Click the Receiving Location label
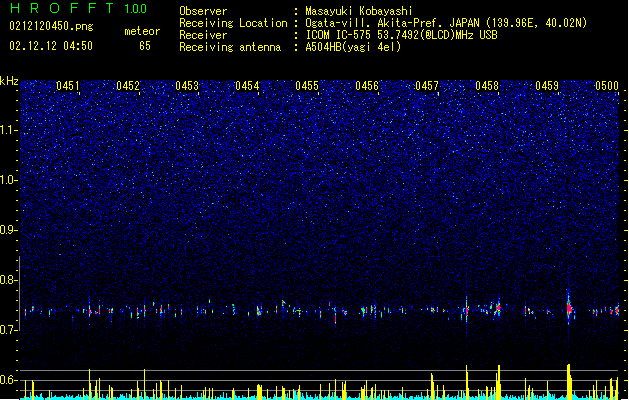Viewport: 629px width, 400px height. (233, 23)
